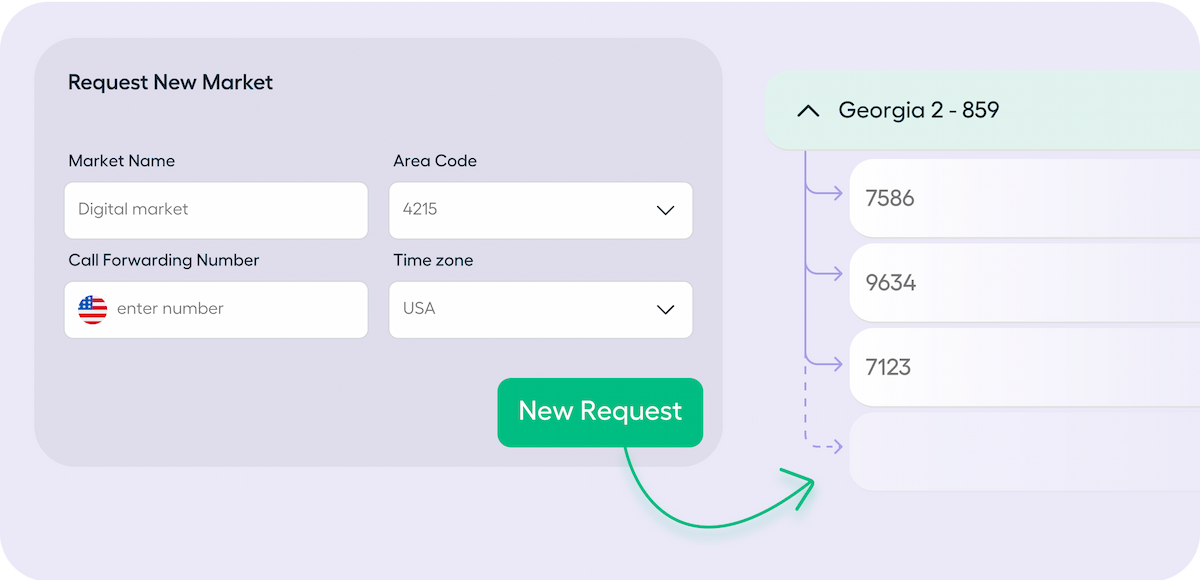Click the 4215 area code value
Viewport: 1200px width, 580px height.
coord(420,210)
